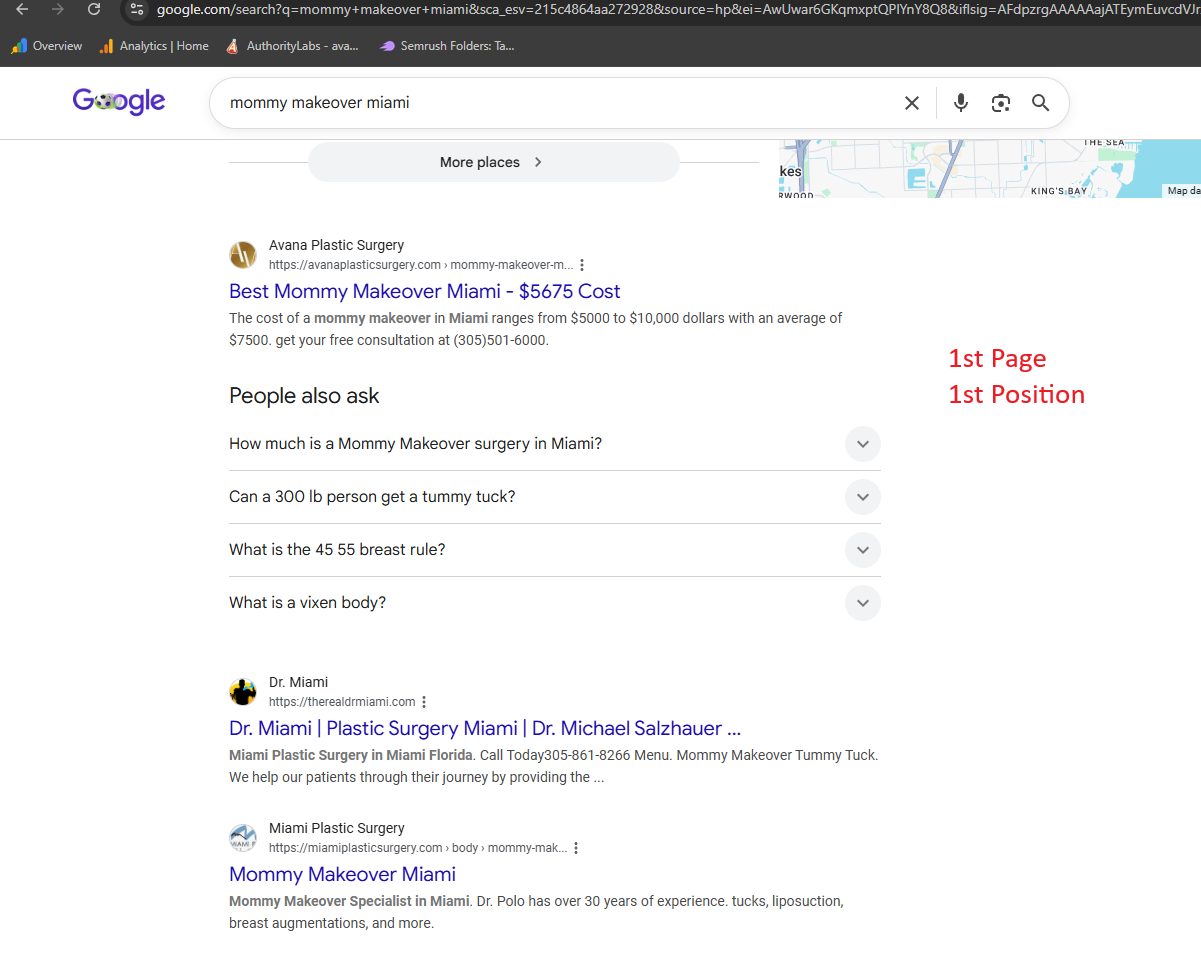Viewport: 1201px width, 974px height.
Task: Click the More places button
Action: pos(494,162)
